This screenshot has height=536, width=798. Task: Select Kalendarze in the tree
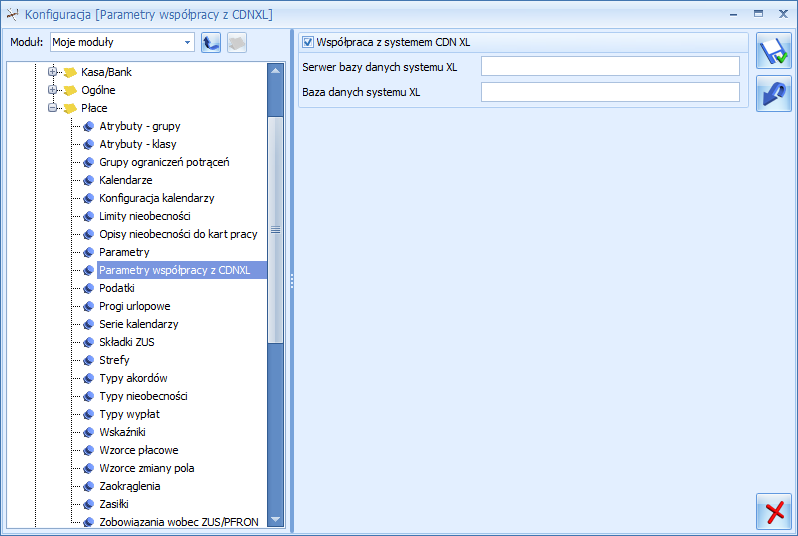tap(126, 180)
